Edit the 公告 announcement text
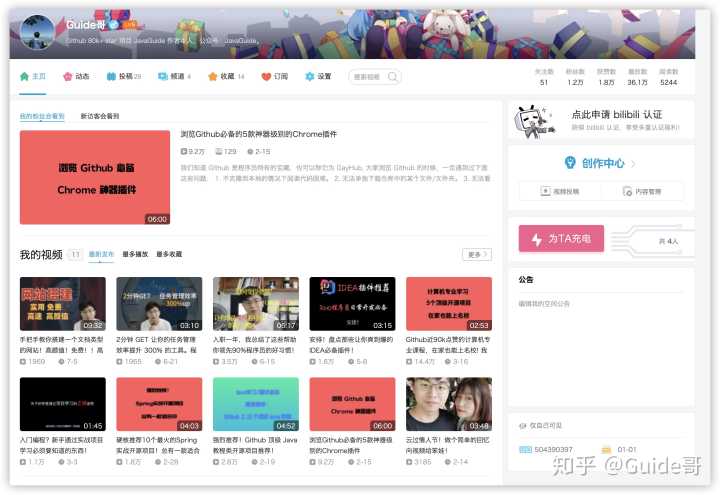The height and width of the screenshot is (495, 720). pos(544,304)
